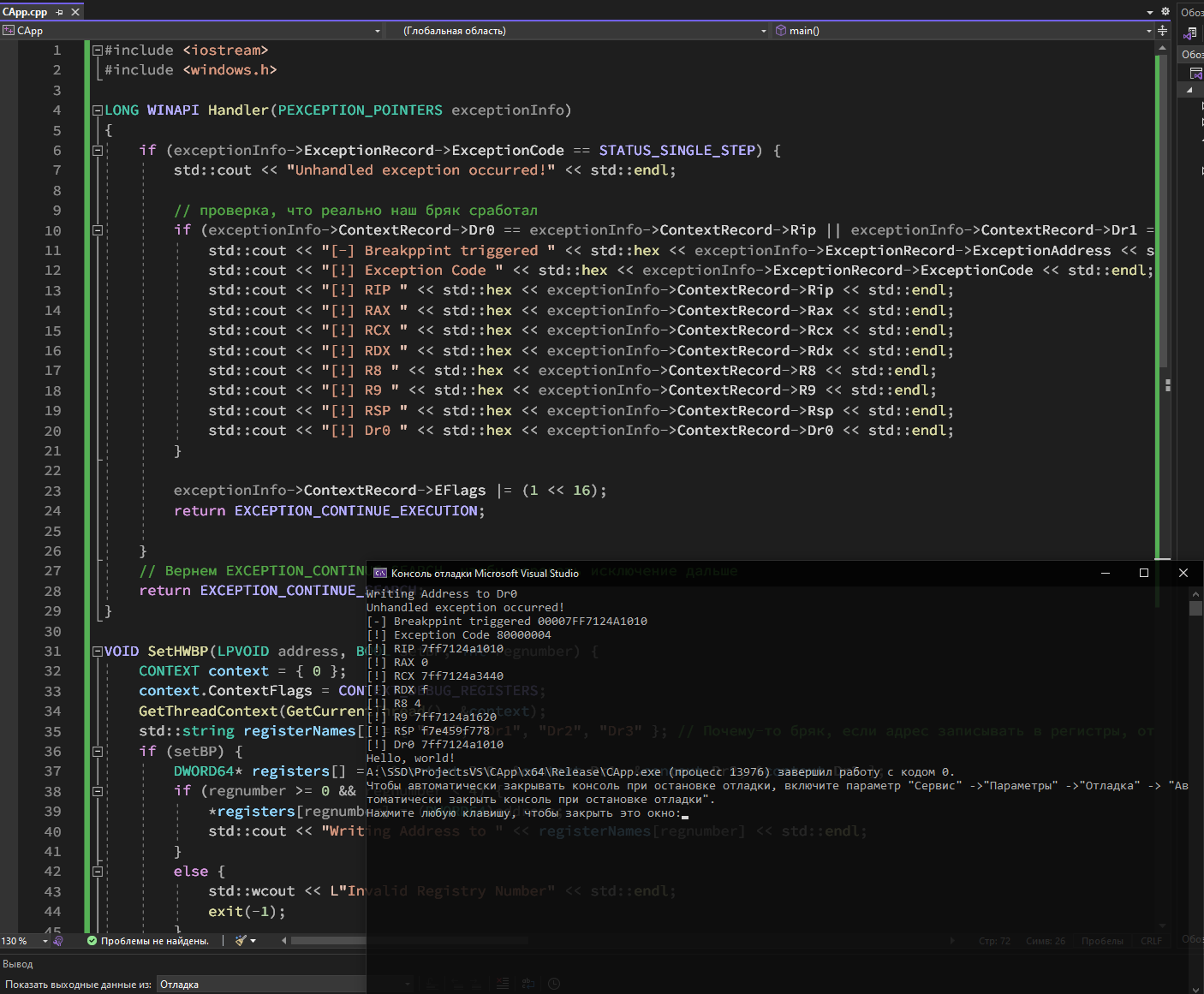Screen dimensions: 1204x994
Task: Select the CApp.cpp editor tab
Action: point(25,12)
